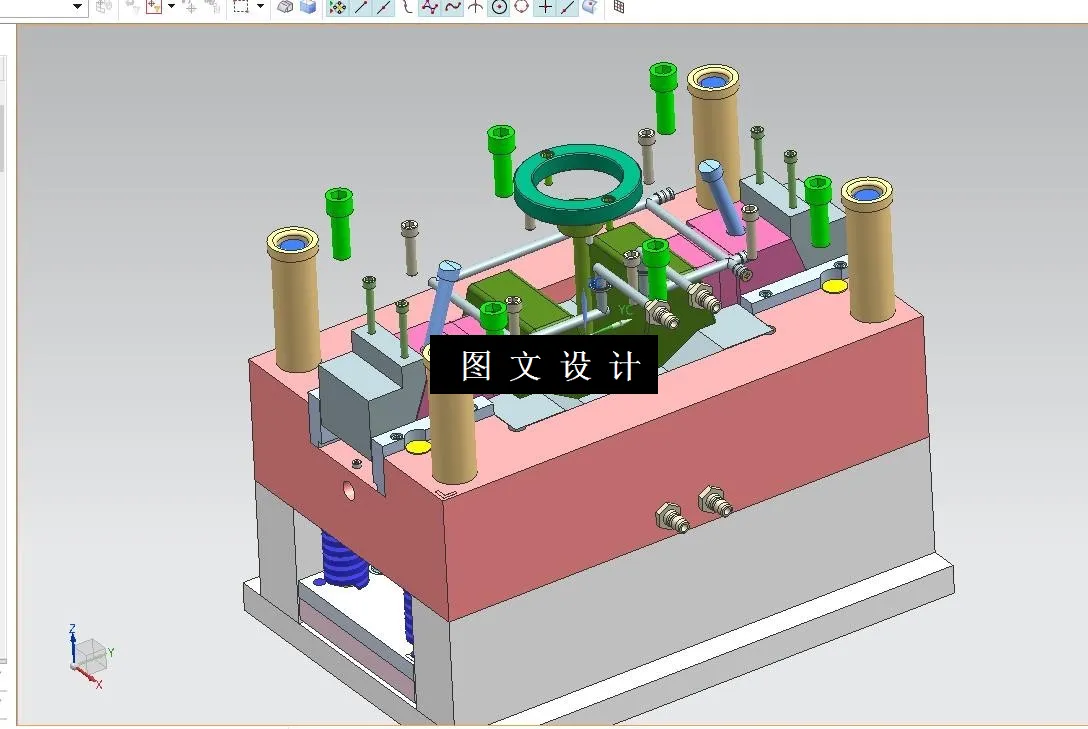Click the Point on Curve snap icon

pyautogui.click(x=452, y=7)
